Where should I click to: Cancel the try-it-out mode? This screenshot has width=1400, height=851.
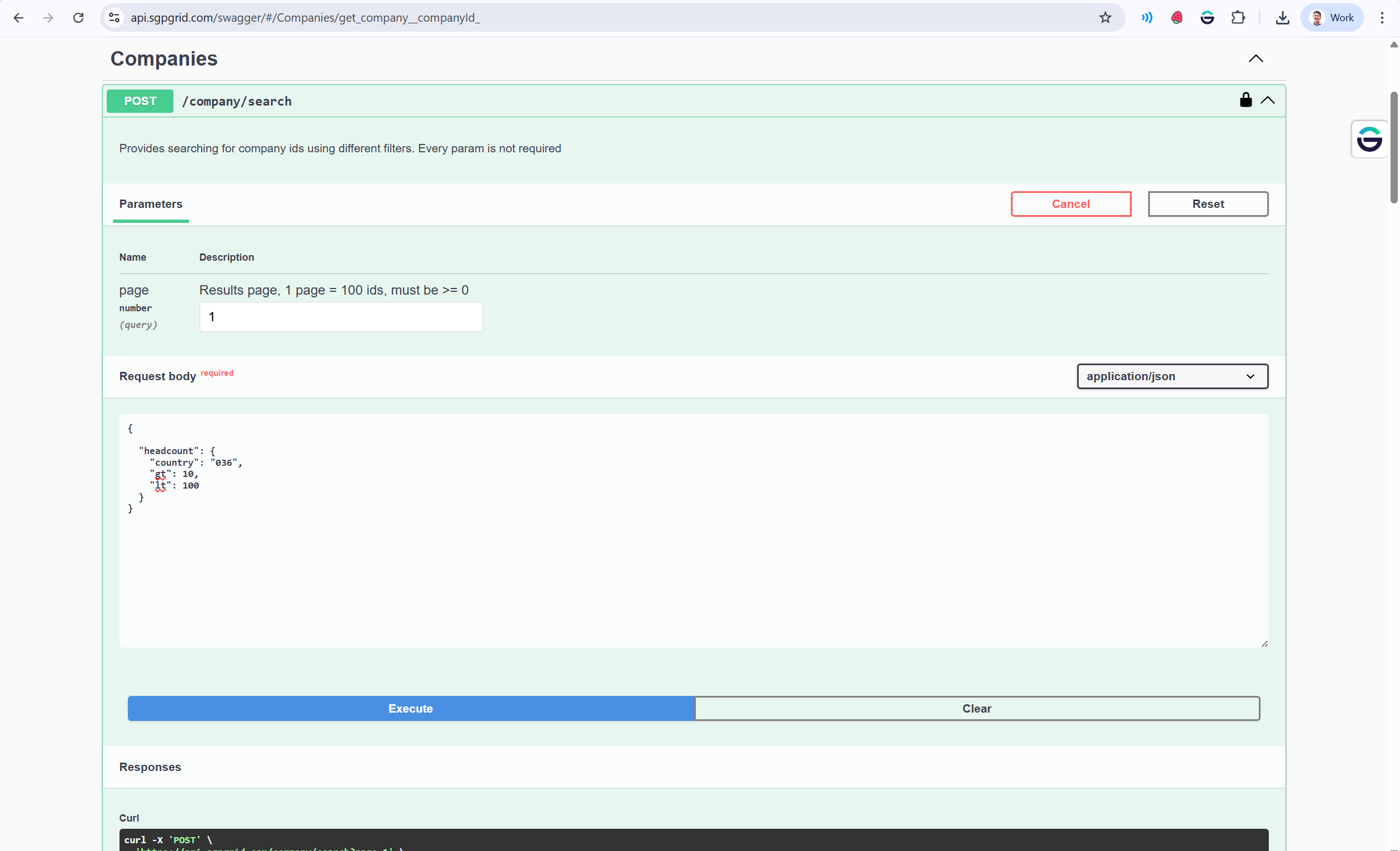tap(1070, 204)
